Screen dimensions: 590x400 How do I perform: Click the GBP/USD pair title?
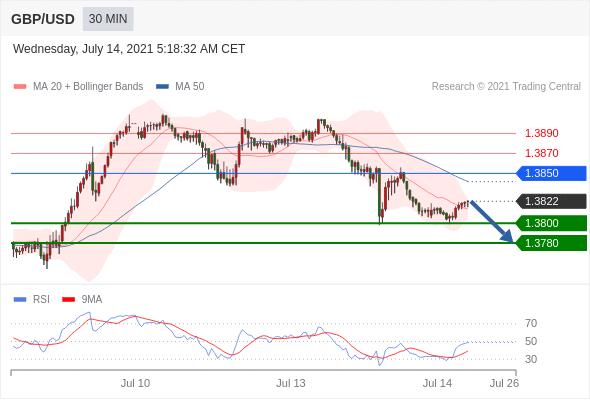(x=43, y=19)
